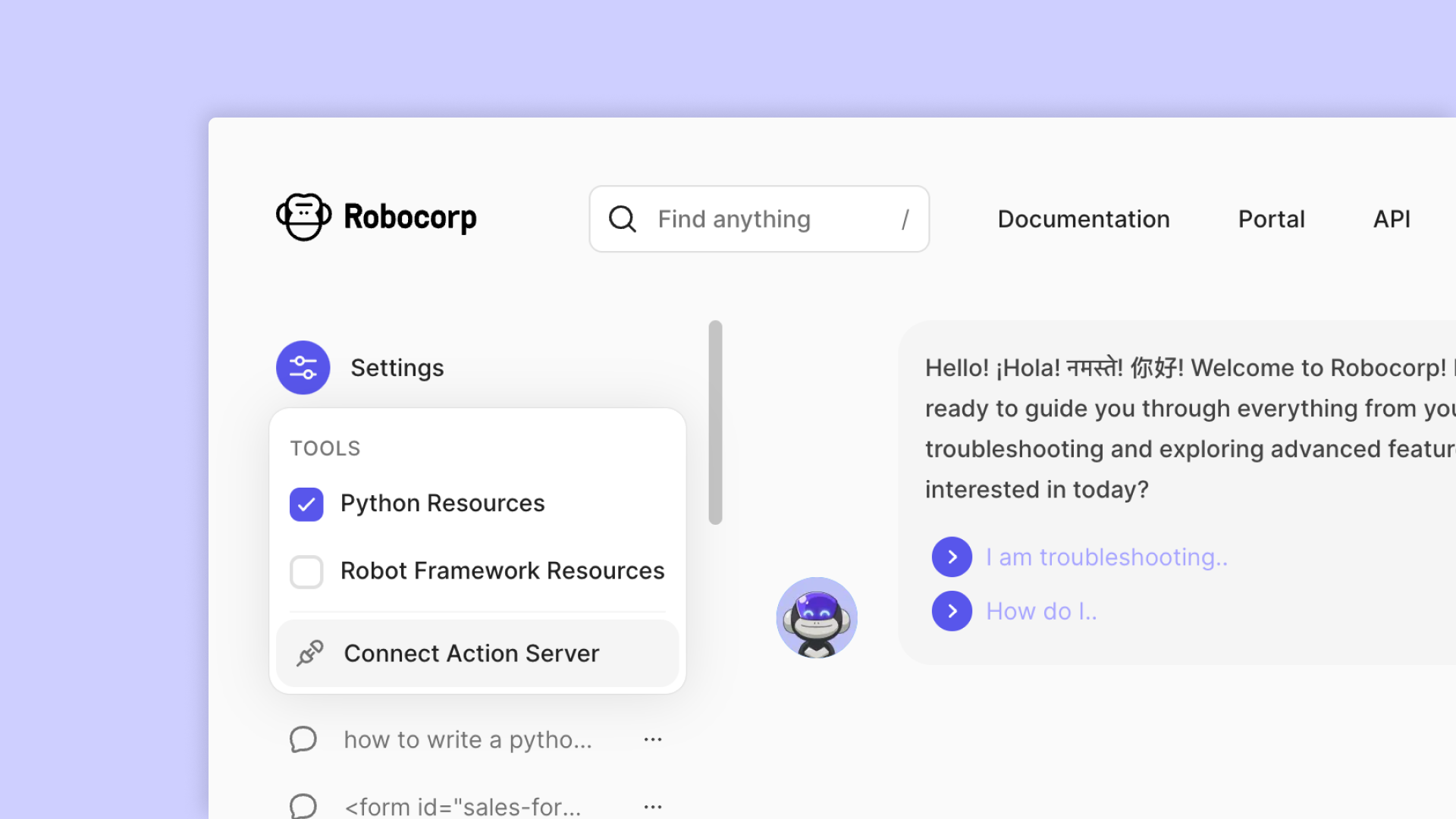This screenshot has height=819, width=1456.
Task: Choose the I am troubleshooting suggestion
Action: coord(1107,557)
